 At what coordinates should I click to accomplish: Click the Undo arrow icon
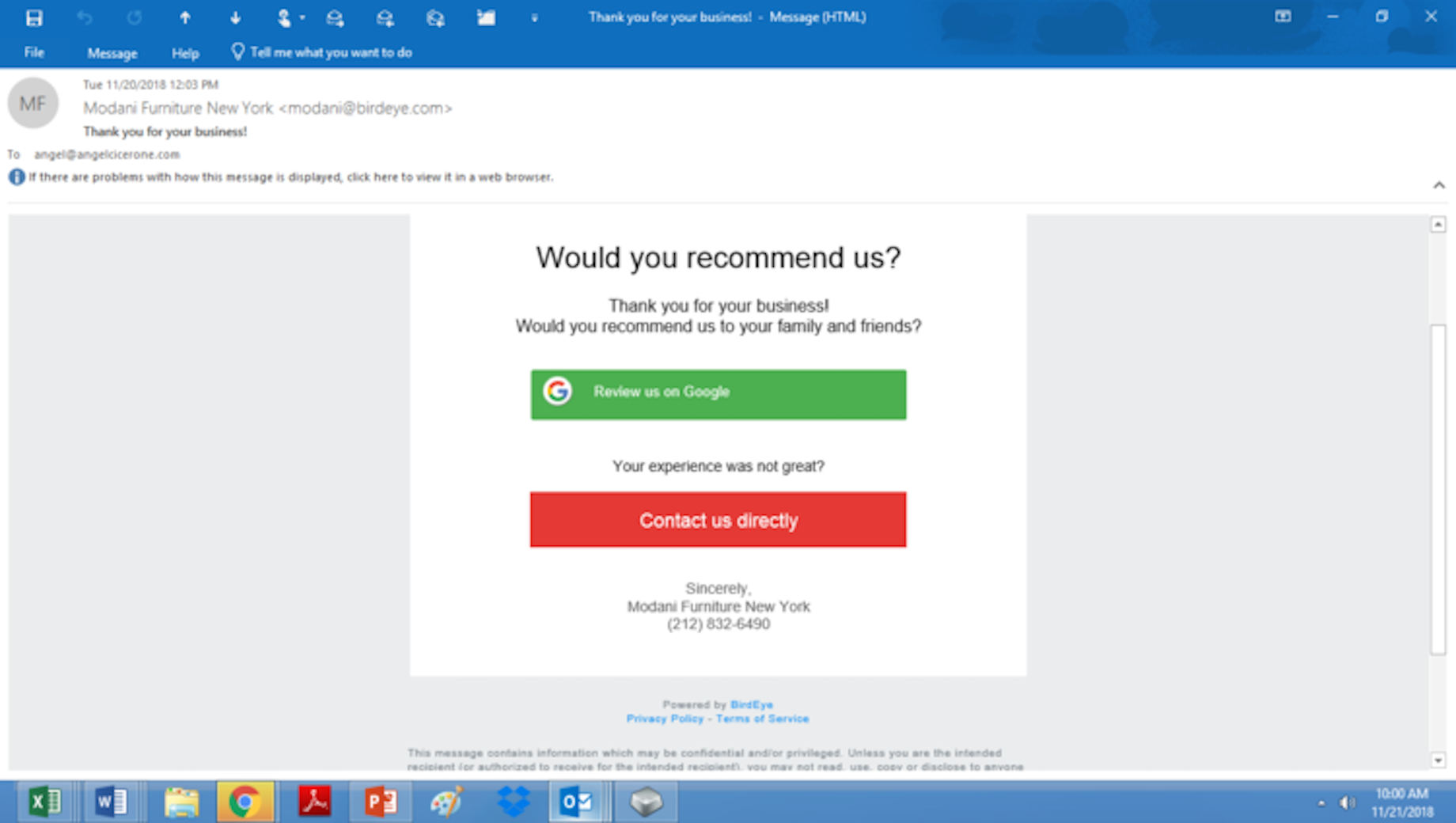pyautogui.click(x=84, y=17)
